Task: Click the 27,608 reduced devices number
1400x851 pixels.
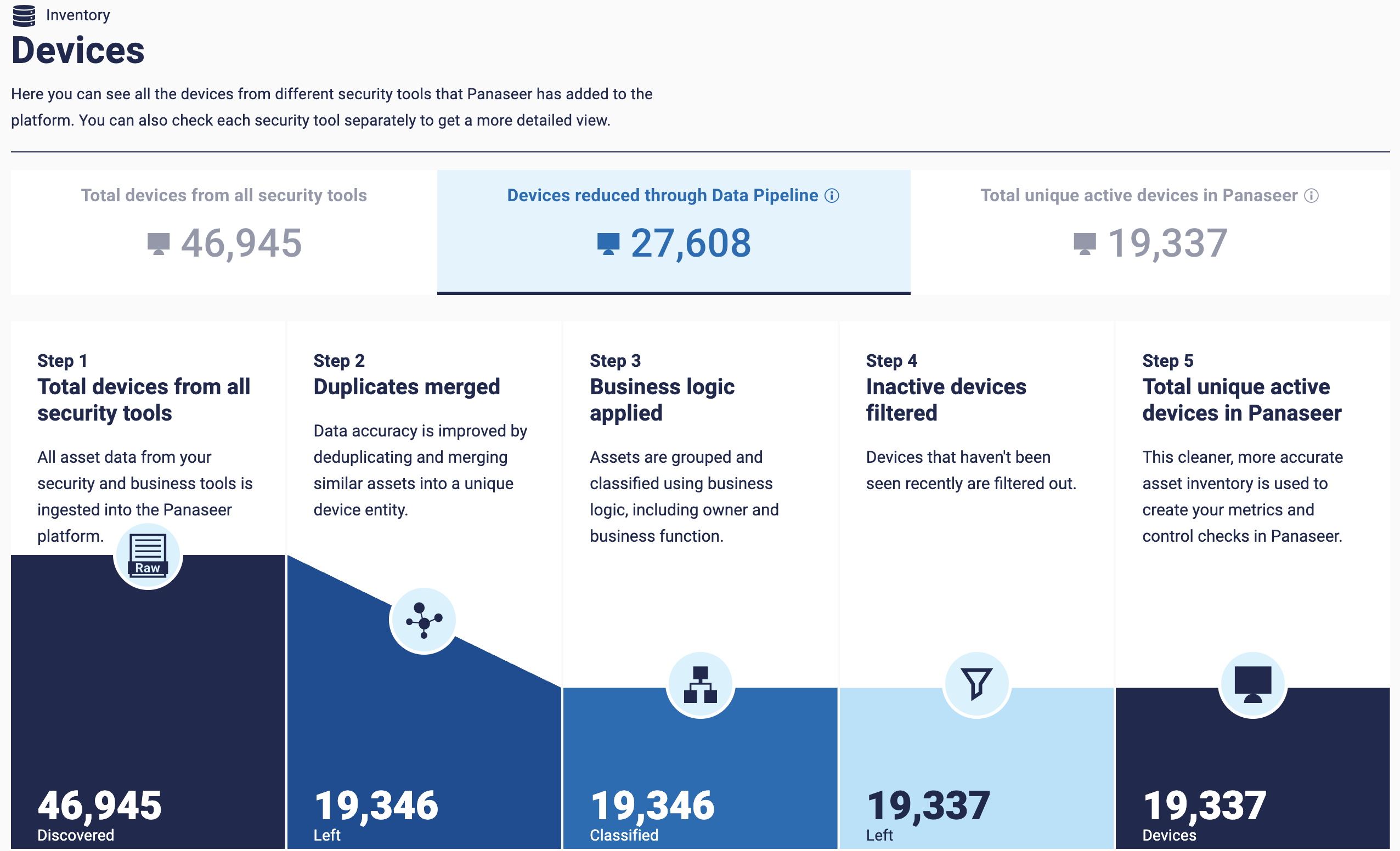Action: click(691, 243)
